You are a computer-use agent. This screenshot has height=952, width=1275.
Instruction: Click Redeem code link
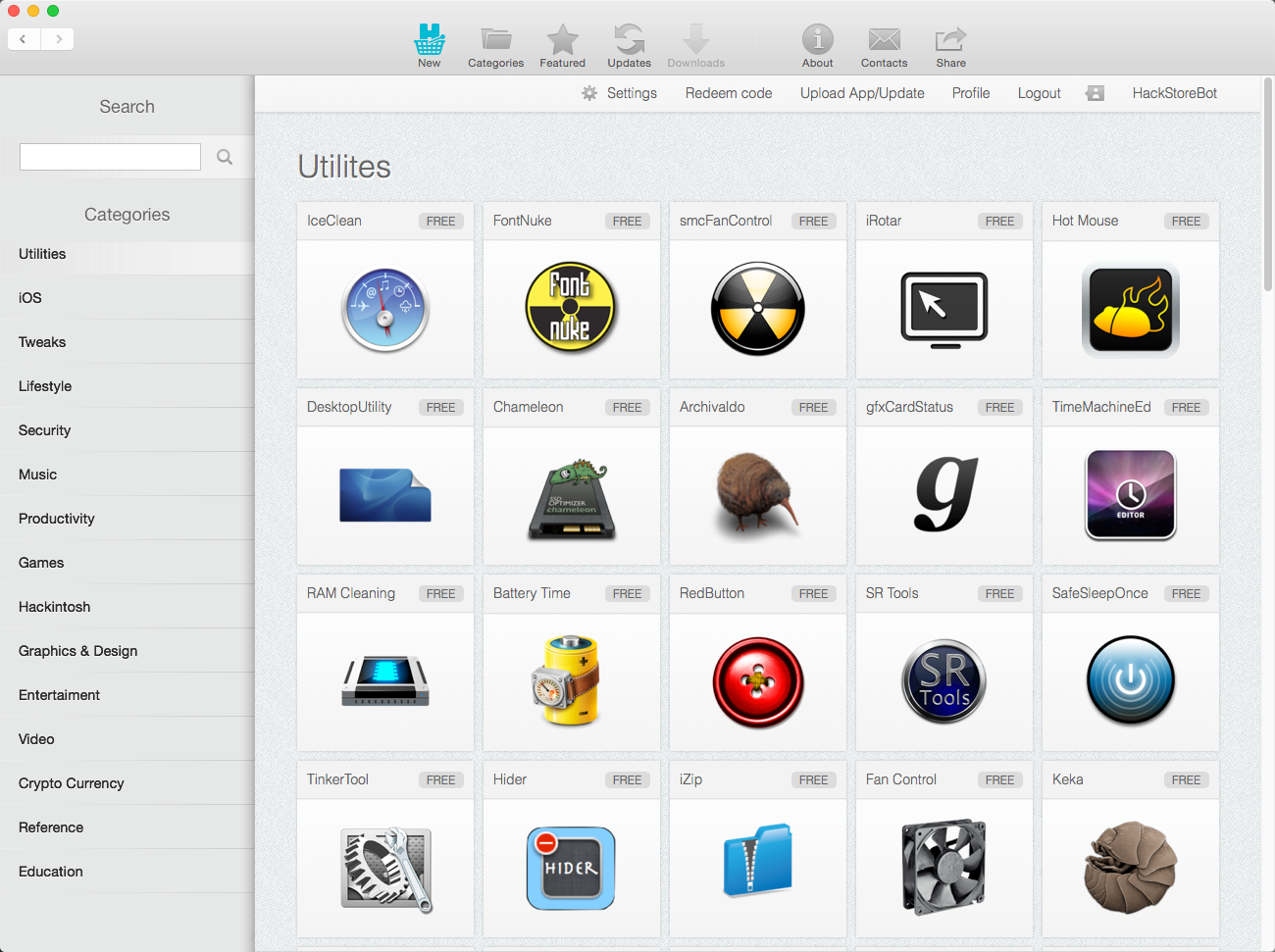click(x=729, y=93)
